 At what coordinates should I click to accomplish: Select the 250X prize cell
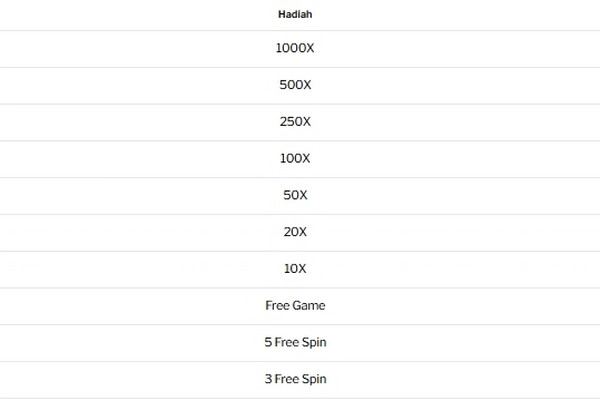294,122
